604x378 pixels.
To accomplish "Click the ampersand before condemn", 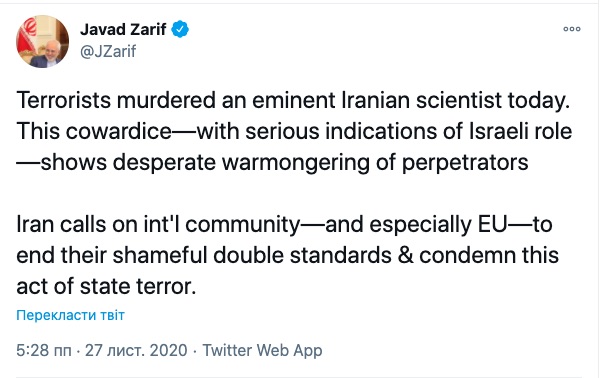I will pyautogui.click(x=405, y=255).
